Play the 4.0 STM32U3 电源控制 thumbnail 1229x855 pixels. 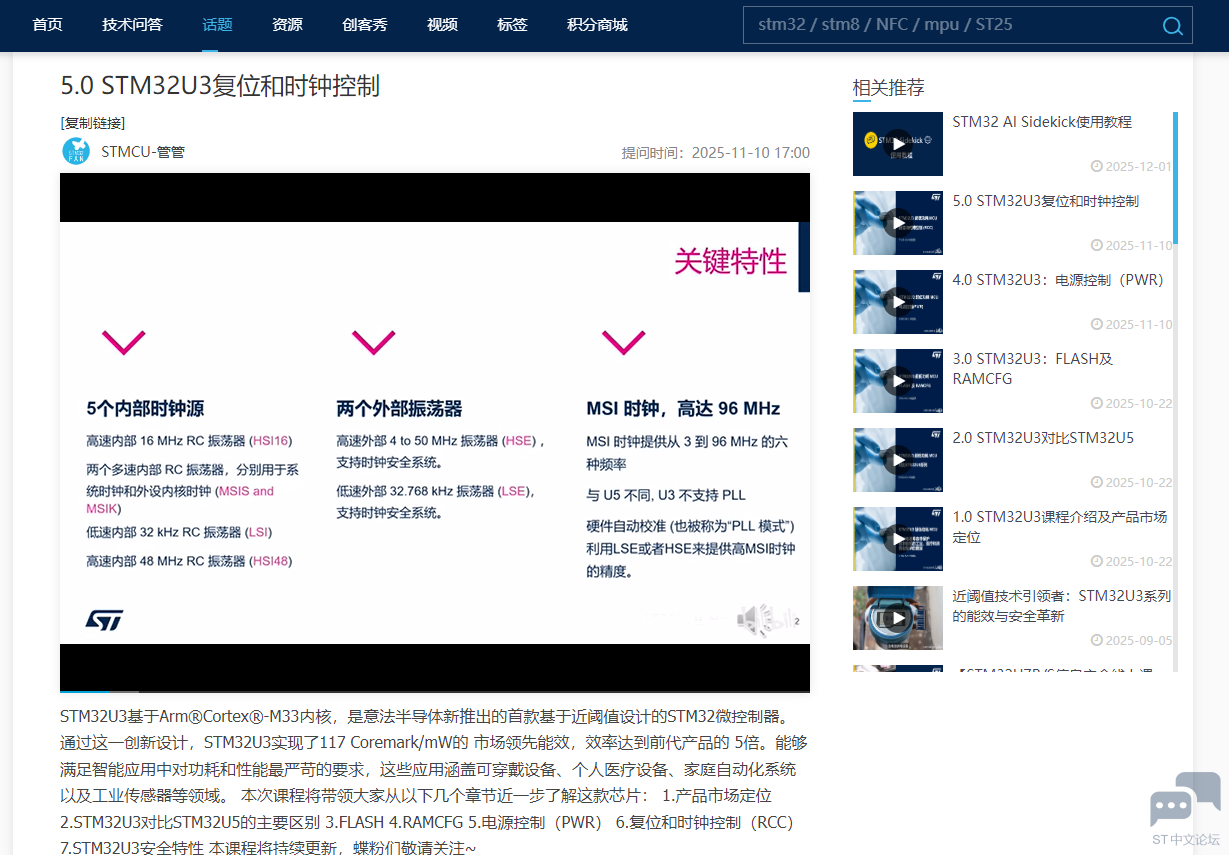pos(898,302)
